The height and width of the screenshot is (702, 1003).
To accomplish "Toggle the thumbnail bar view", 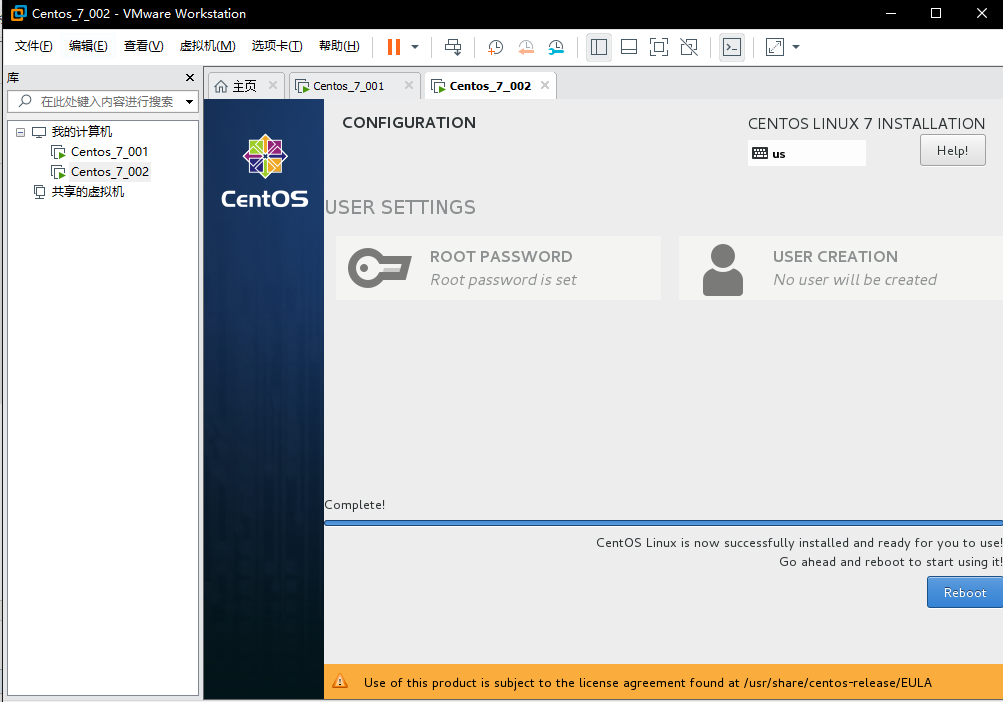I will point(629,47).
